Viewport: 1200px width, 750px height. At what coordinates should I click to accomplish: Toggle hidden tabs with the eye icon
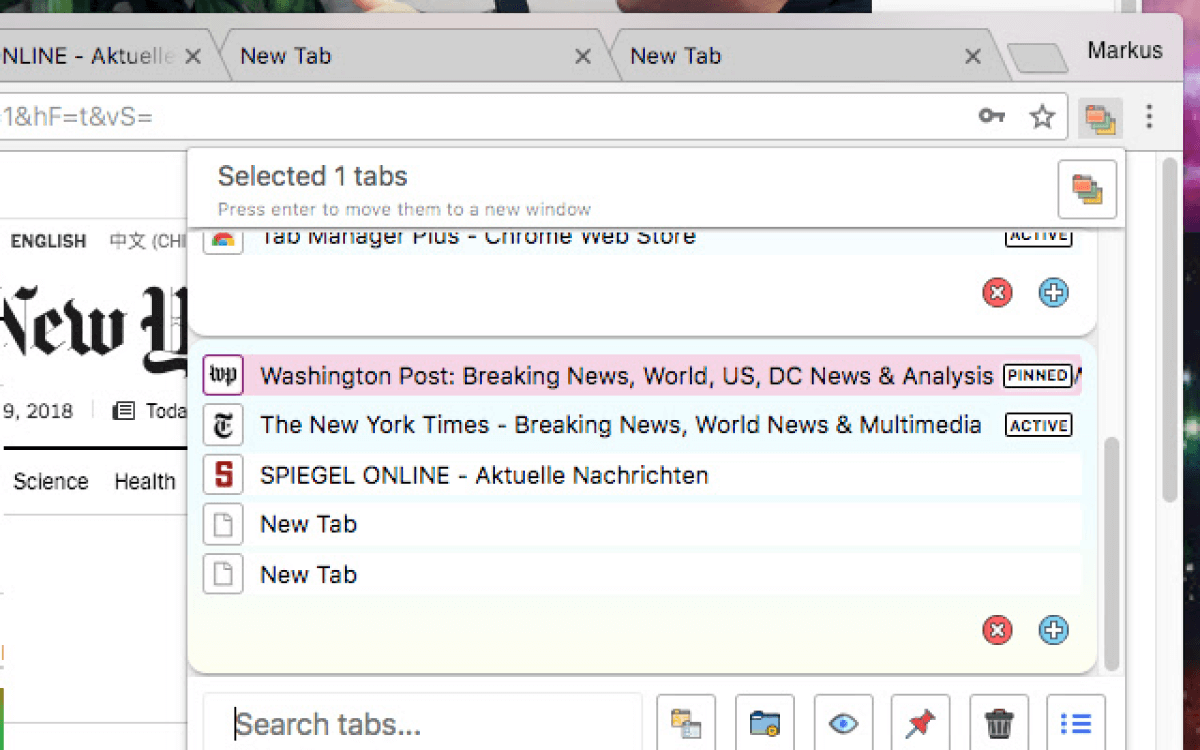[x=843, y=723]
